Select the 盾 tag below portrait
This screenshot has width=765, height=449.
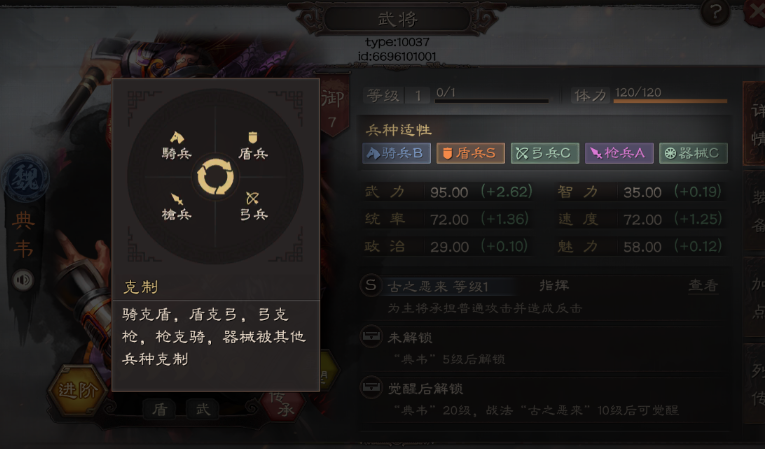click(160, 409)
